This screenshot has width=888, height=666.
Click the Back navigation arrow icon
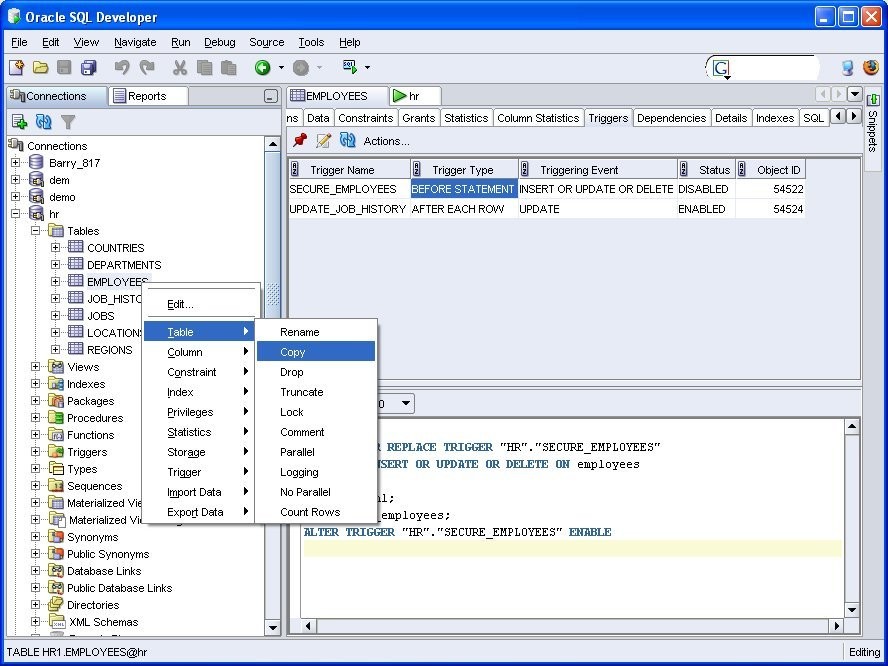pyautogui.click(x=262, y=67)
